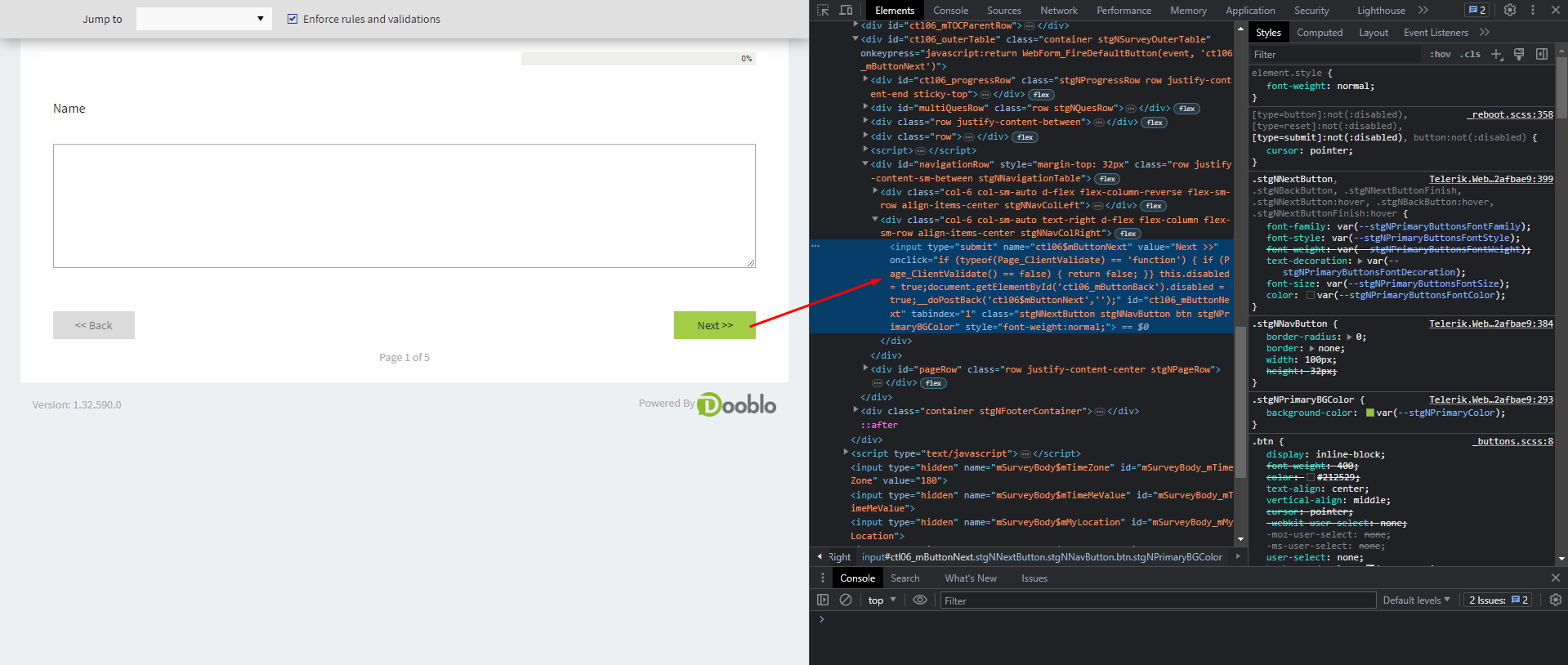Close the console drawer

(x=1556, y=578)
